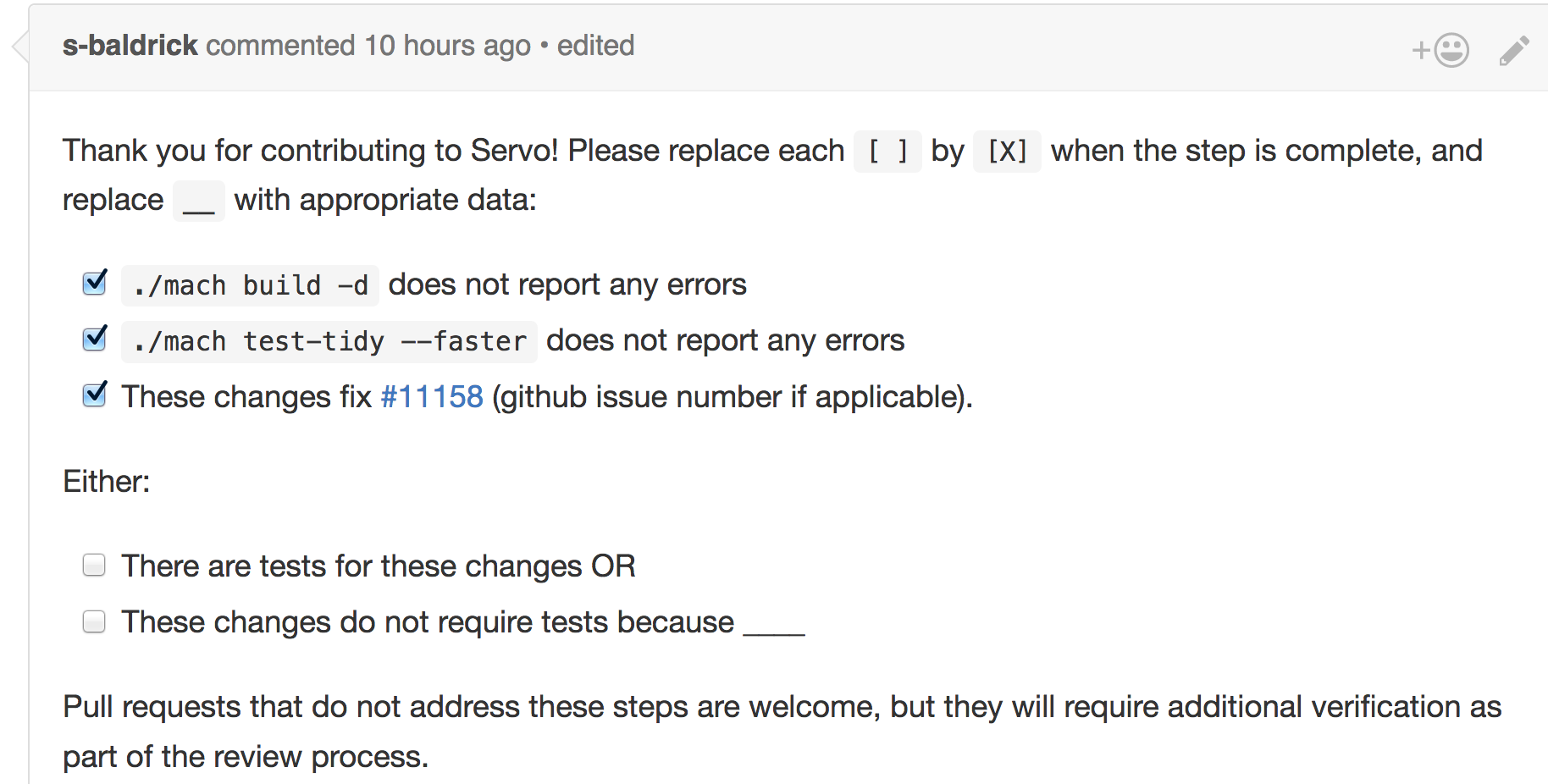The height and width of the screenshot is (784, 1548).
Task: Uncheck the ./mach test-tidy --faster checkbox
Action: (x=95, y=339)
